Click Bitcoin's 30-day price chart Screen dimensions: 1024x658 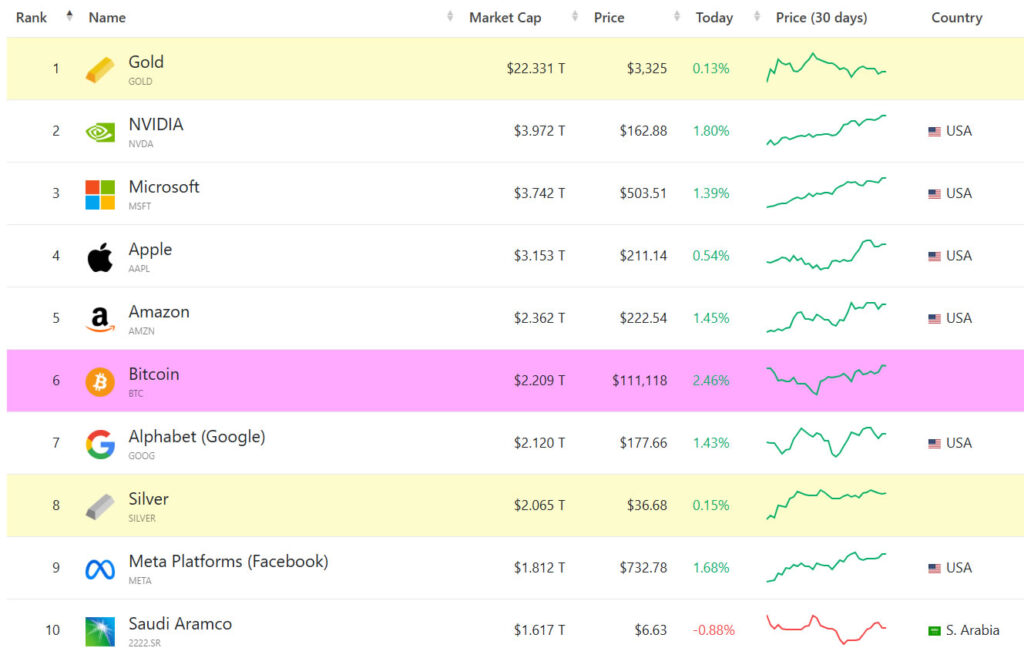pos(824,380)
